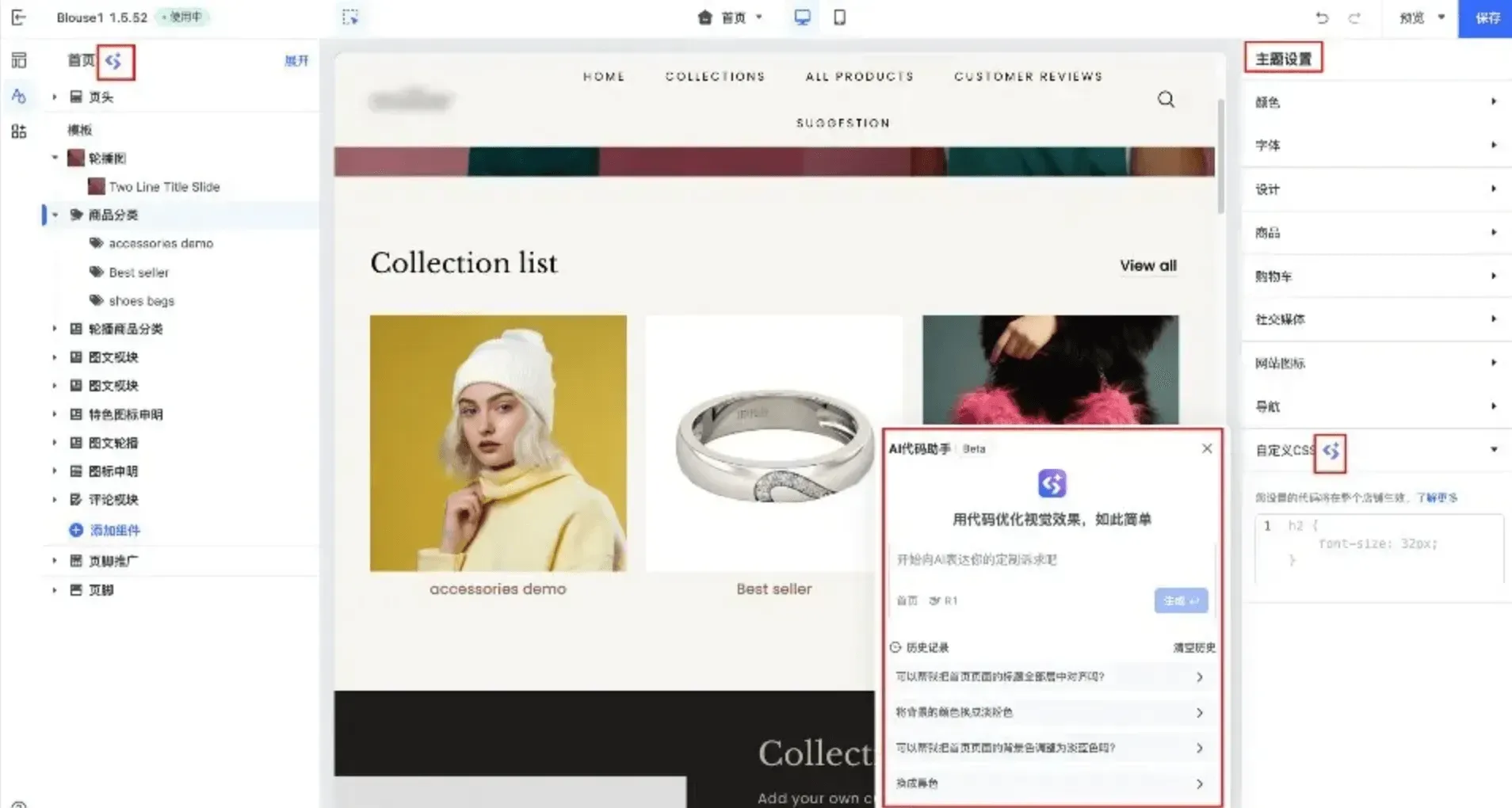Click the 添加组件 add component link

pyautogui.click(x=114, y=530)
